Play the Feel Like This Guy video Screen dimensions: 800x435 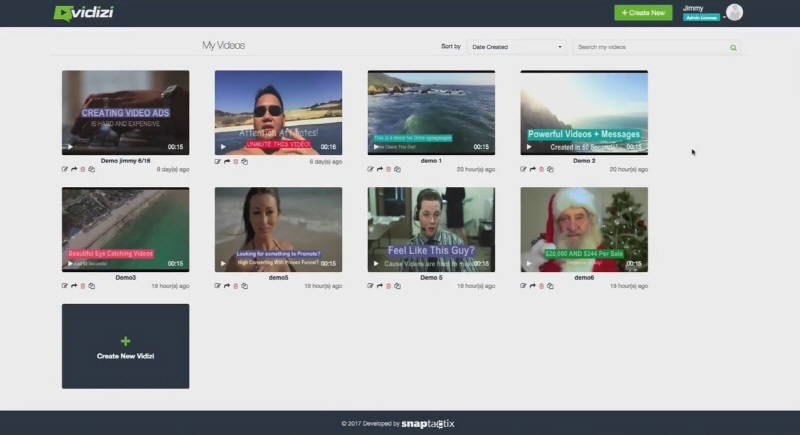click(x=376, y=264)
